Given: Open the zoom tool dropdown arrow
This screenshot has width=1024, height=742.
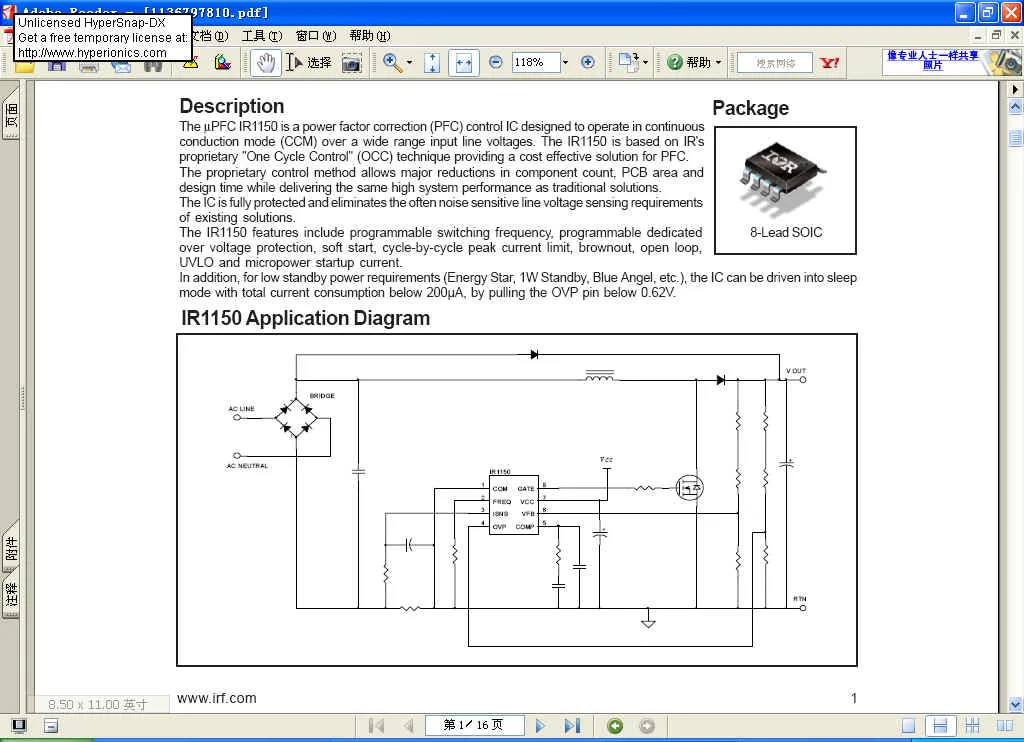Looking at the screenshot, I should pos(409,63).
